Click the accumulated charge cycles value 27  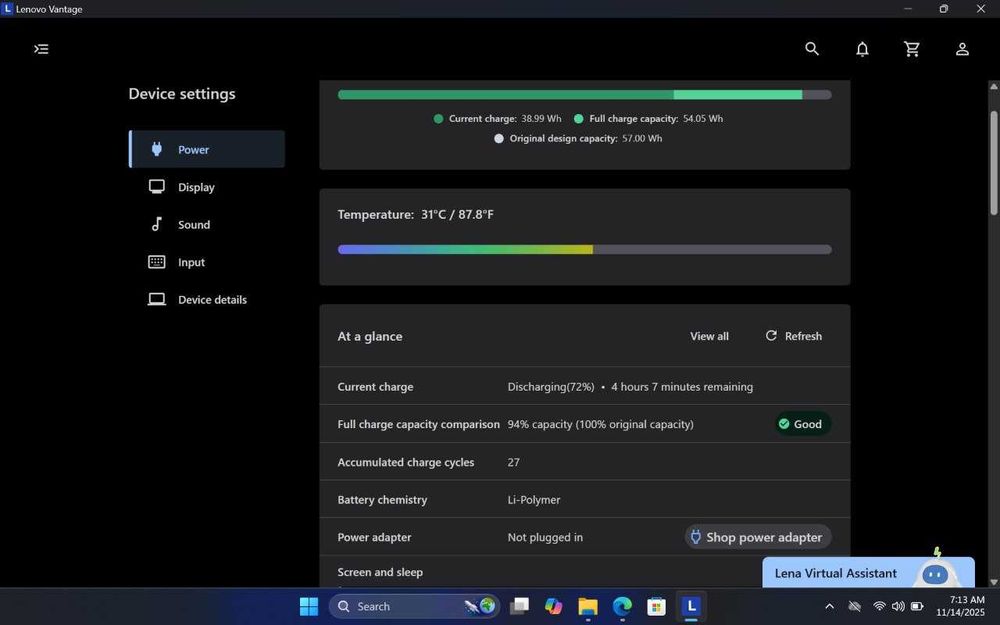tap(513, 462)
